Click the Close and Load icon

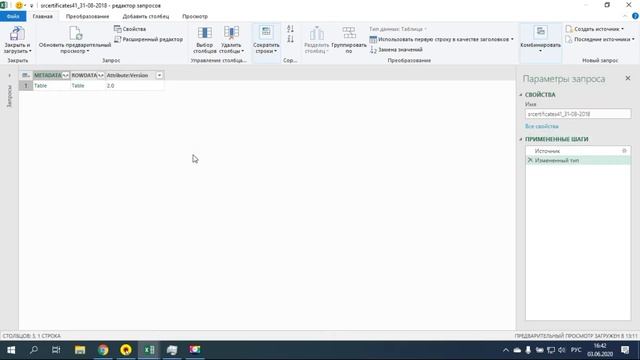click(17, 33)
